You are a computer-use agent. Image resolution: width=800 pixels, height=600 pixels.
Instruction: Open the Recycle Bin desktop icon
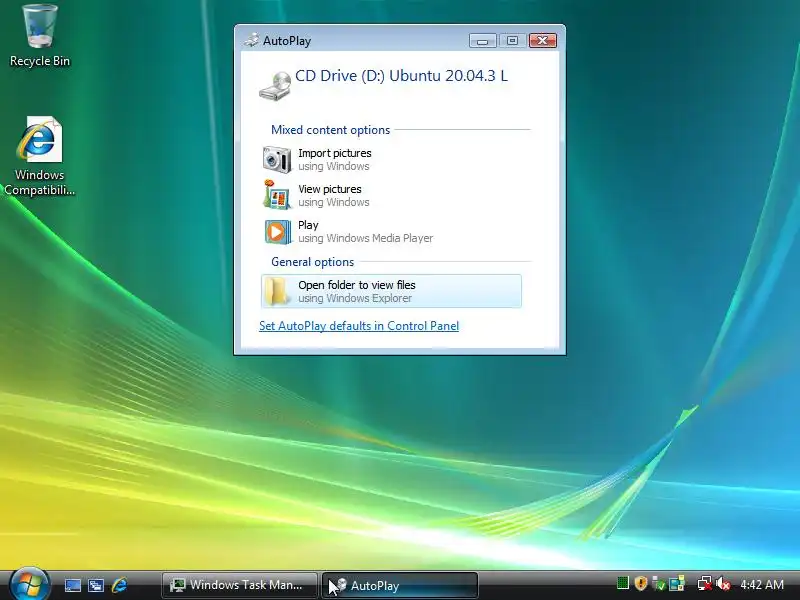click(x=40, y=36)
